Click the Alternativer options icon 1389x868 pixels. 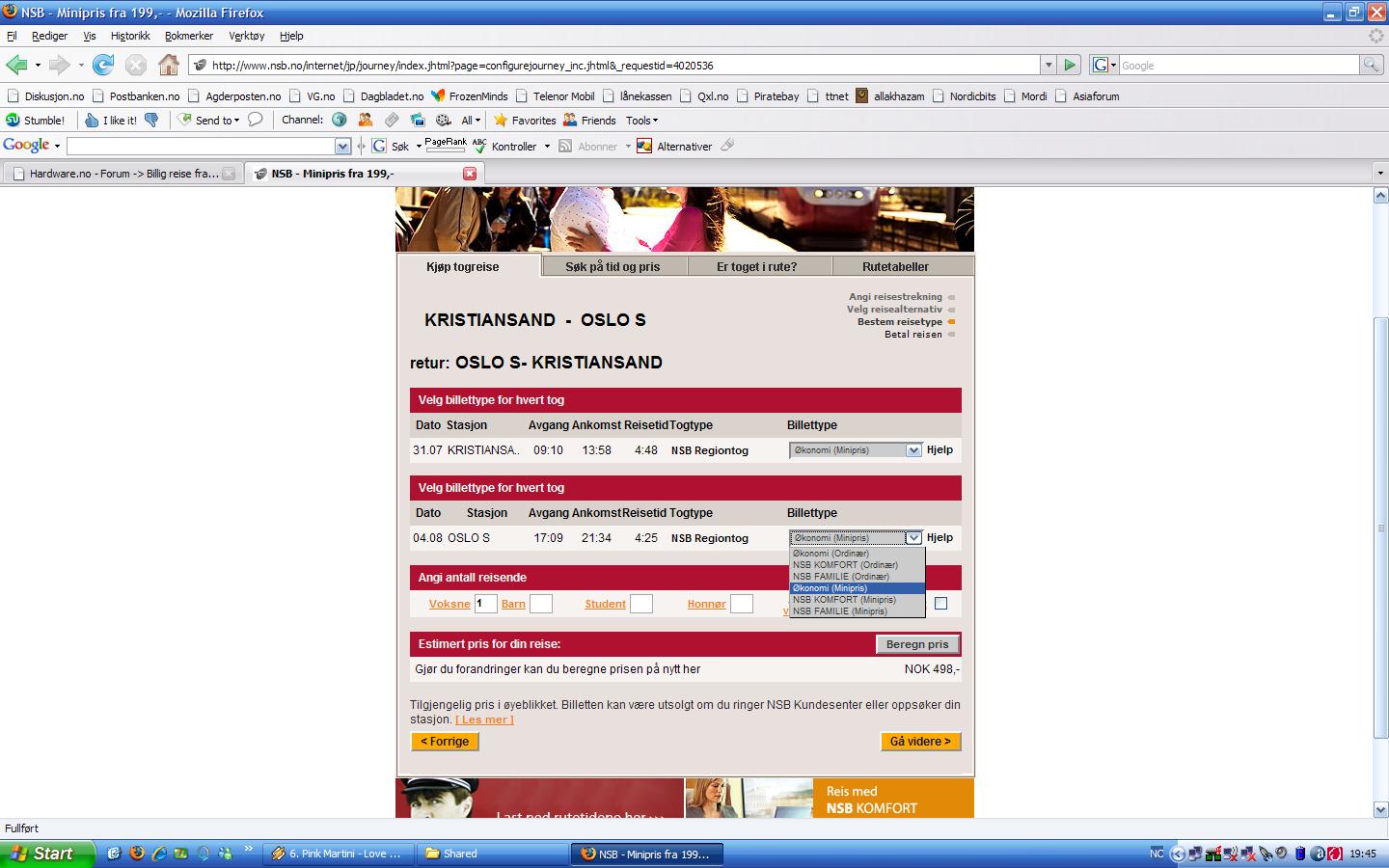tap(674, 146)
